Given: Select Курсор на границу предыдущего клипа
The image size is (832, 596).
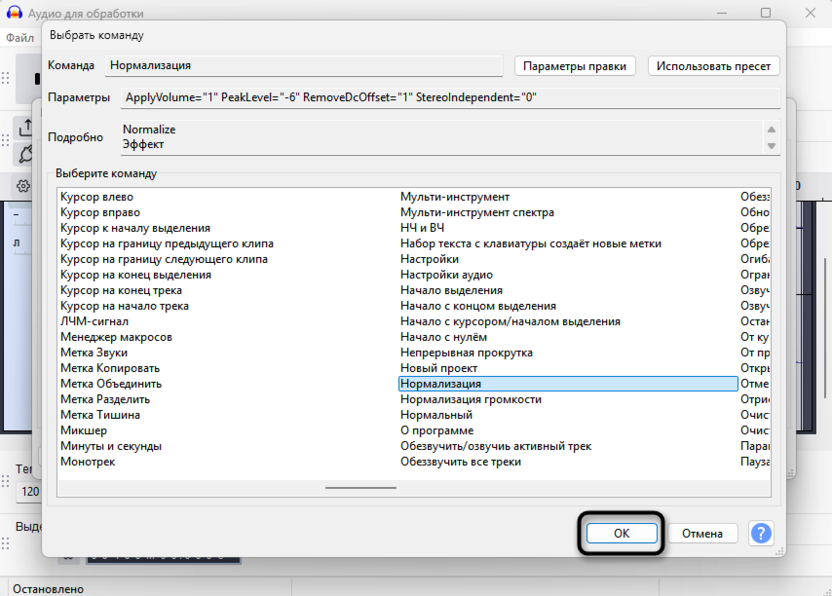Looking at the screenshot, I should tap(167, 244).
